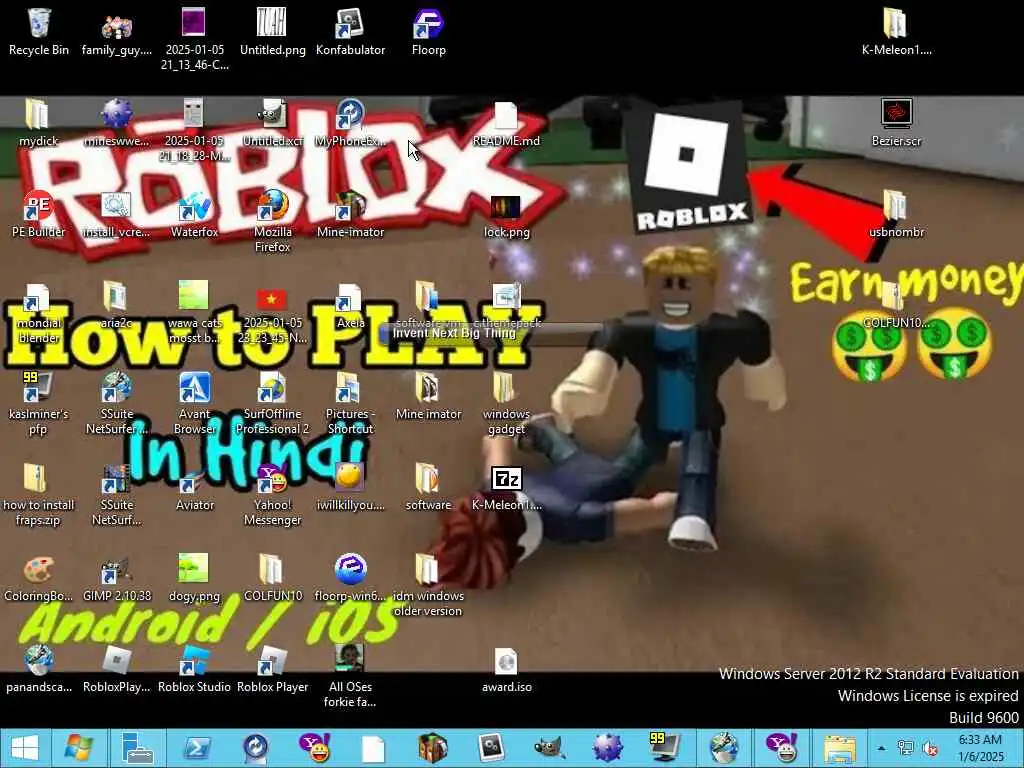This screenshot has height=768, width=1024.
Task: Launch the Avant Browser shortcut
Action: tap(195, 403)
